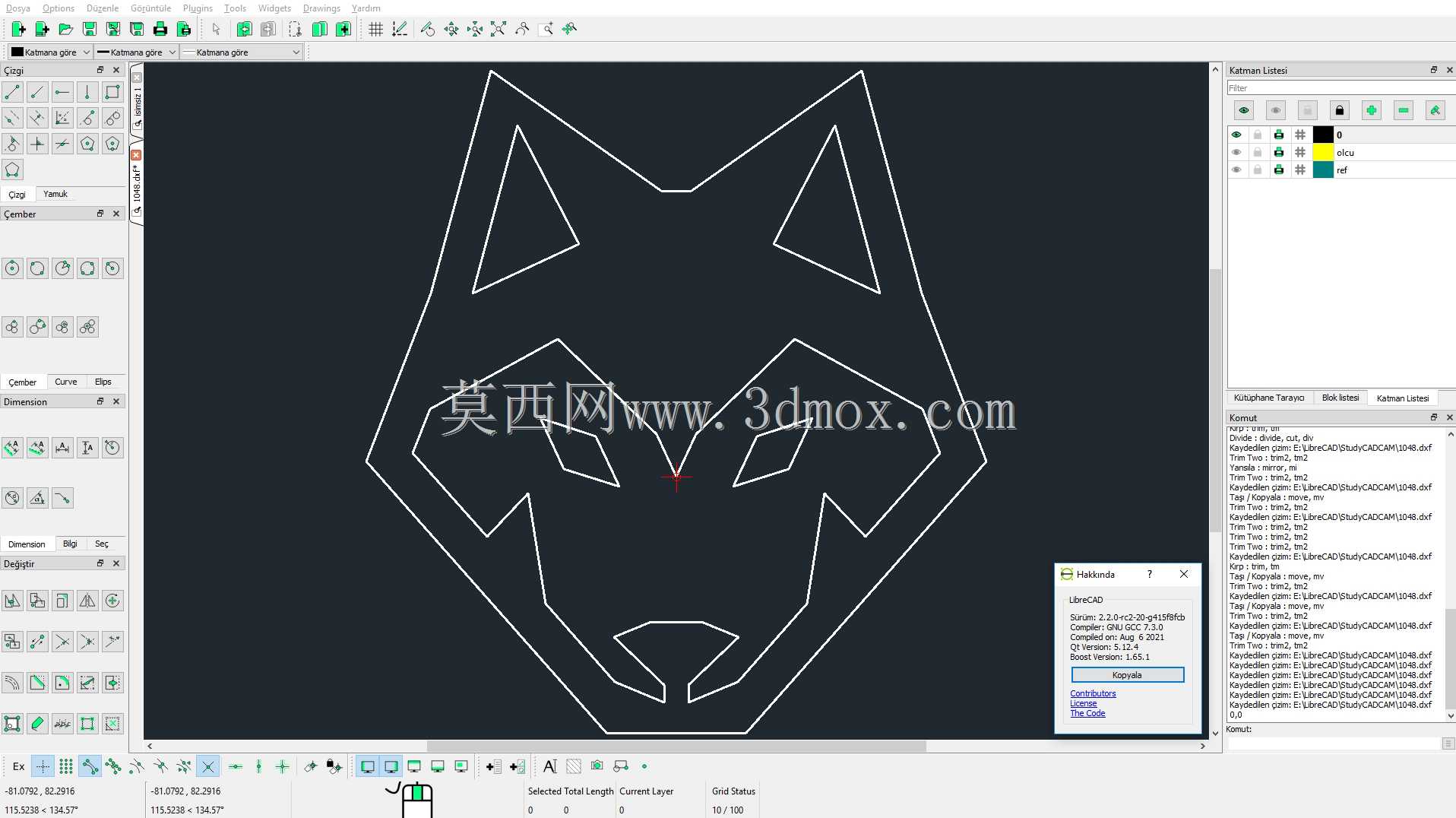Switch to the Yamuk tab
Image resolution: width=1456 pixels, height=818 pixels.
(55, 194)
